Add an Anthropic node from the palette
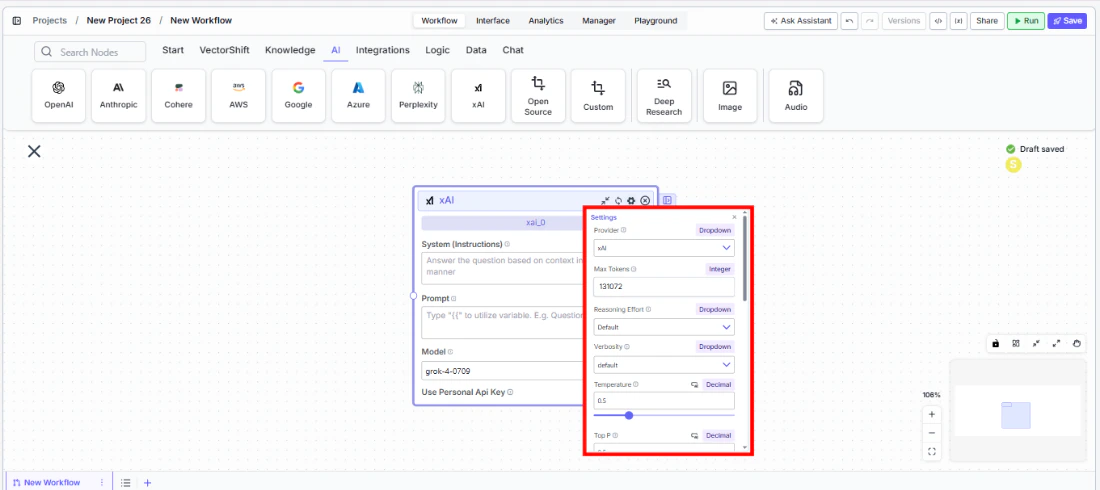Screen dimensions: 1100x490 pos(119,95)
